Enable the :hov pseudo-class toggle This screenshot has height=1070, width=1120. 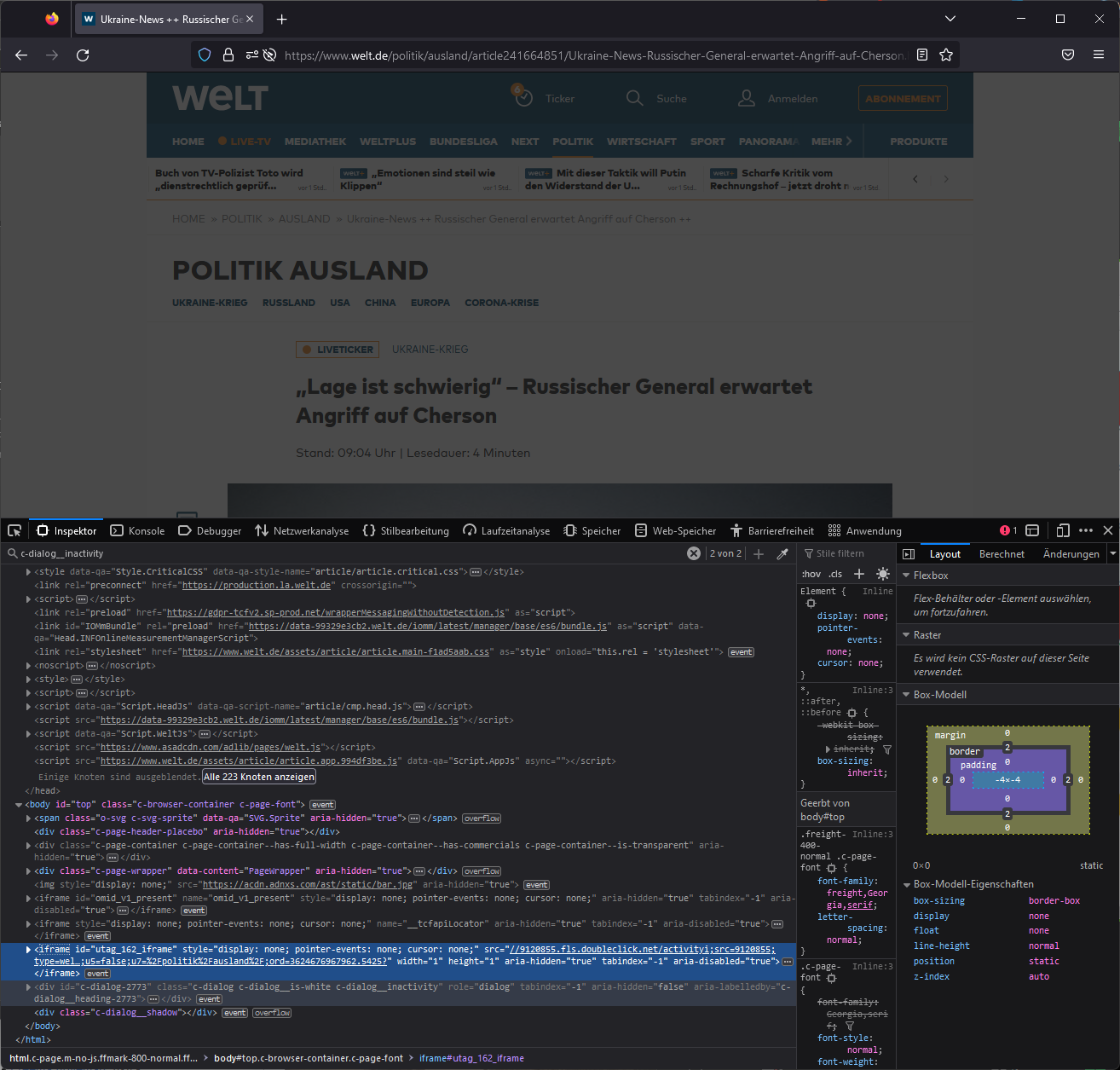tap(811, 574)
